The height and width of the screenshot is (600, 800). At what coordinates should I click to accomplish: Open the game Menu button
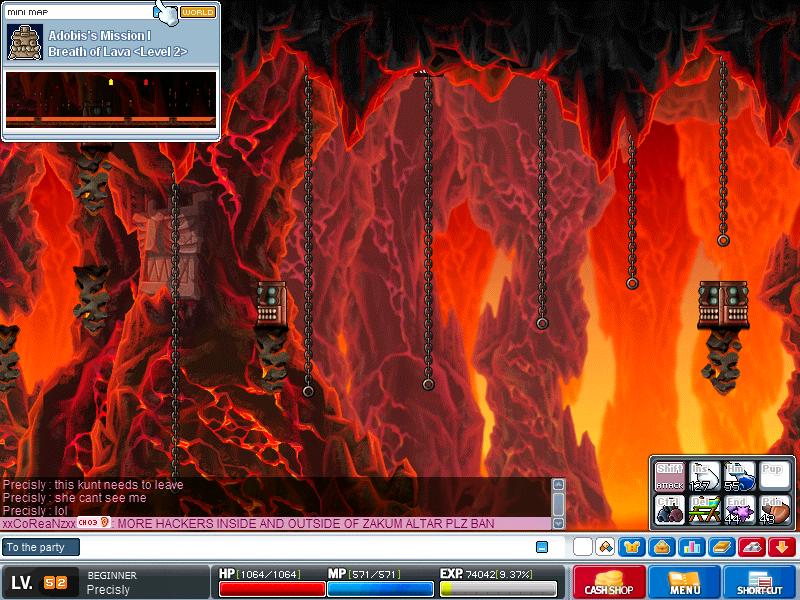[x=685, y=582]
